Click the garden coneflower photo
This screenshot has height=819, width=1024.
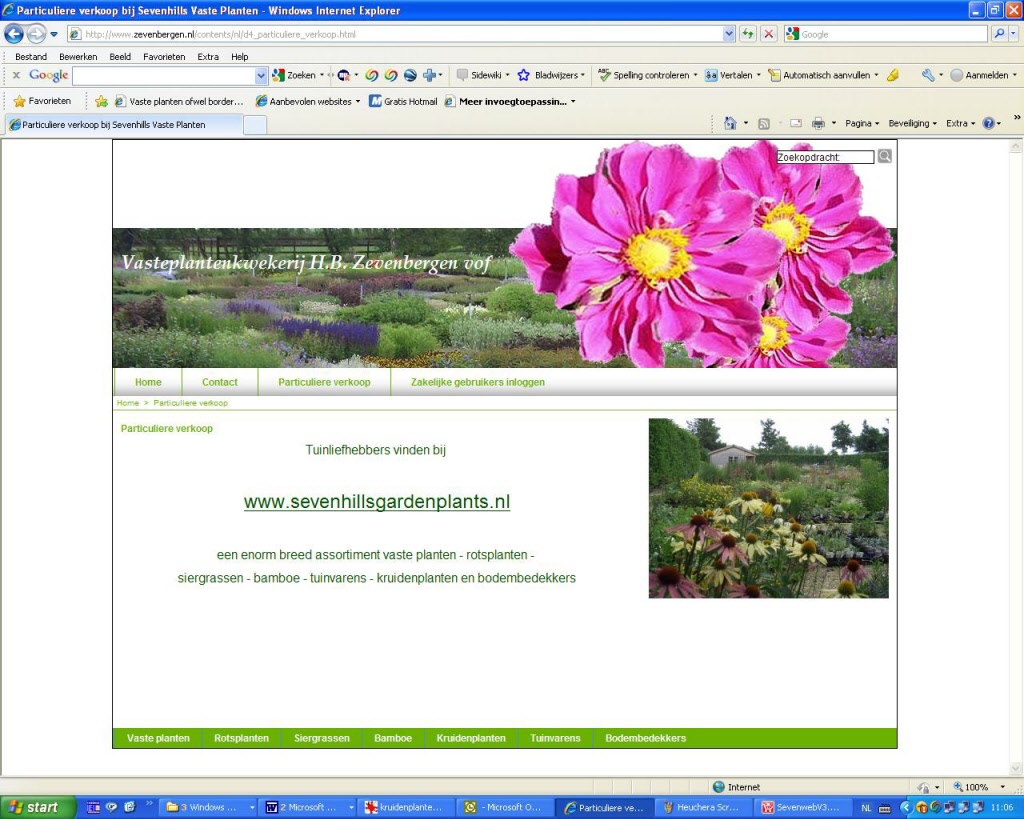pos(769,508)
